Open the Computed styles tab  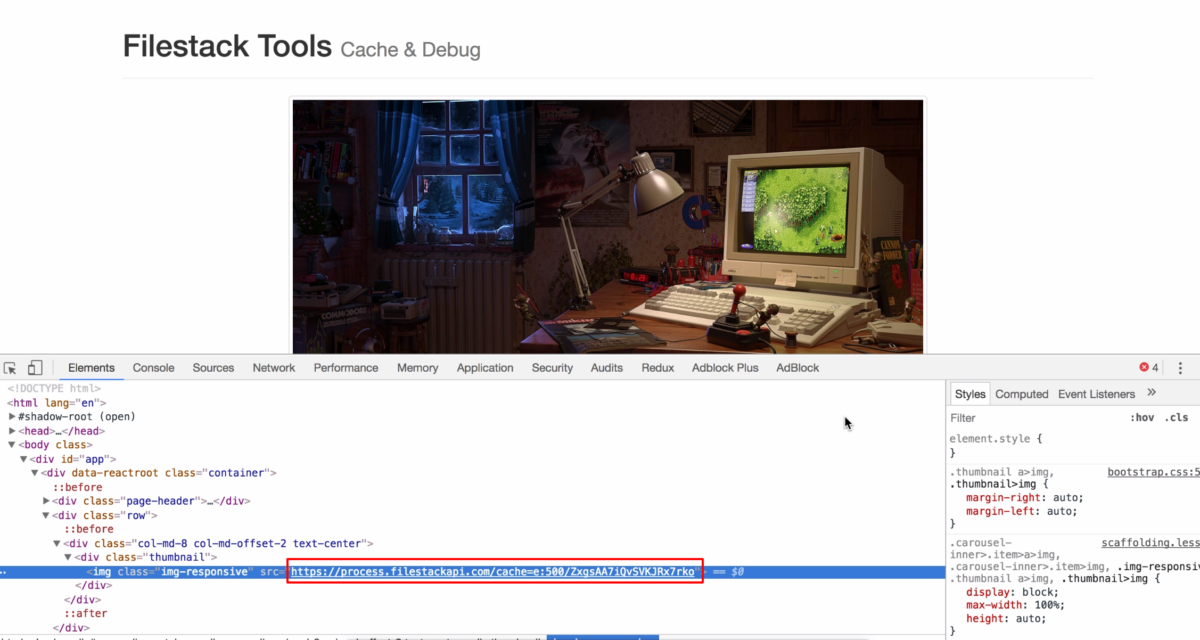pyautogui.click(x=1021, y=393)
